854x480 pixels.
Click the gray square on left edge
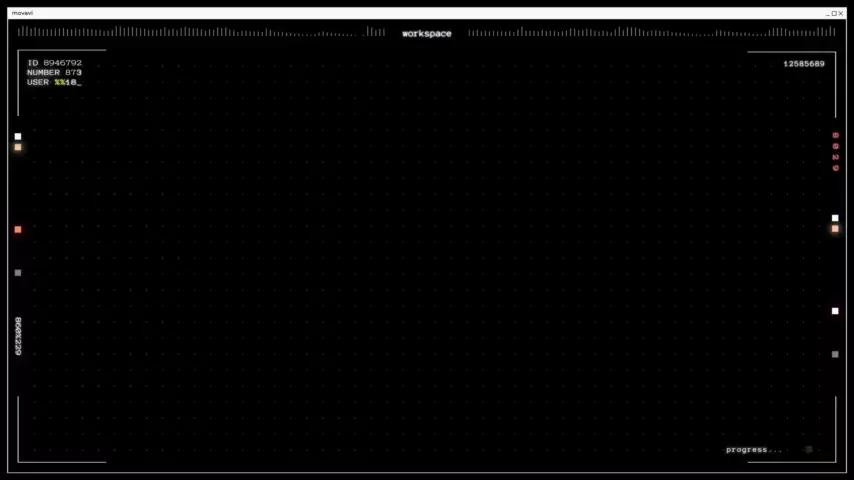tap(17, 272)
